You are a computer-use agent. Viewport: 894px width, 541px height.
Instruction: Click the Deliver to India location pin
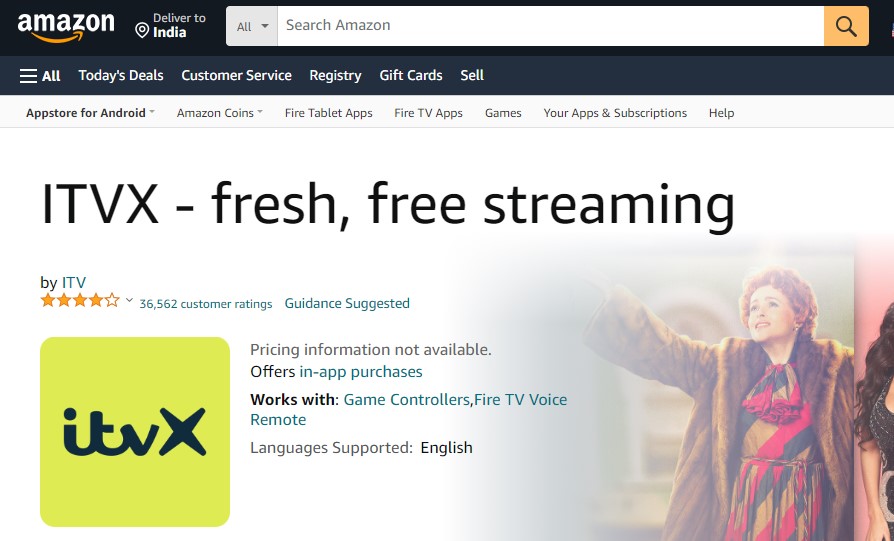click(x=142, y=30)
